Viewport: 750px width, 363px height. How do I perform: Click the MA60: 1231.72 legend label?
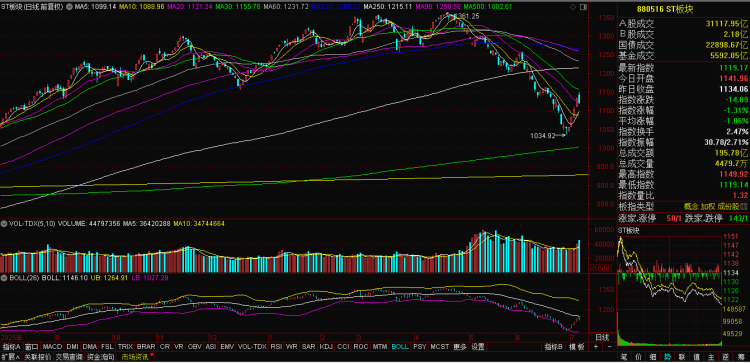pyautogui.click(x=286, y=7)
